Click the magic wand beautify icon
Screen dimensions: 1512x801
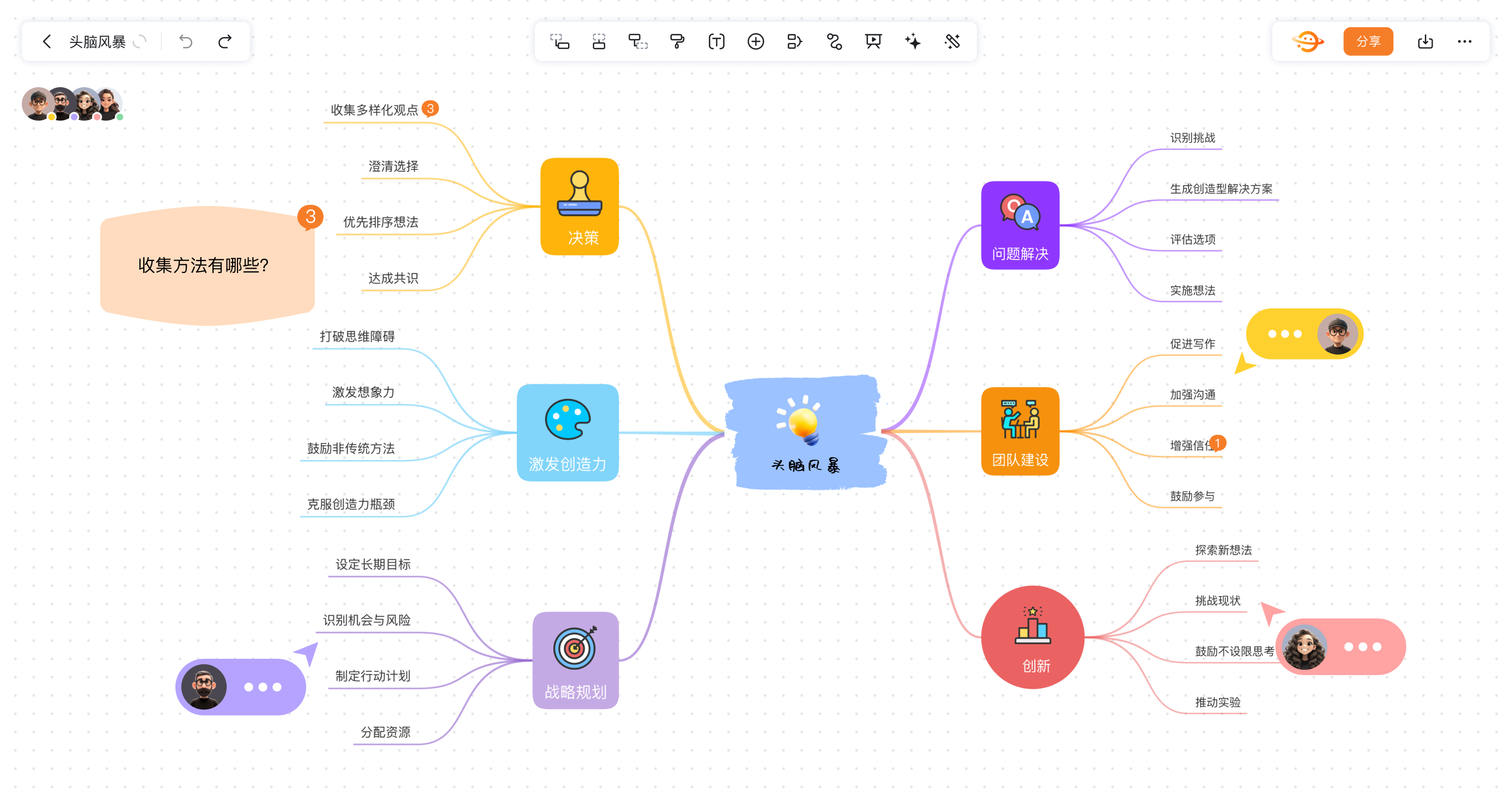[952, 42]
